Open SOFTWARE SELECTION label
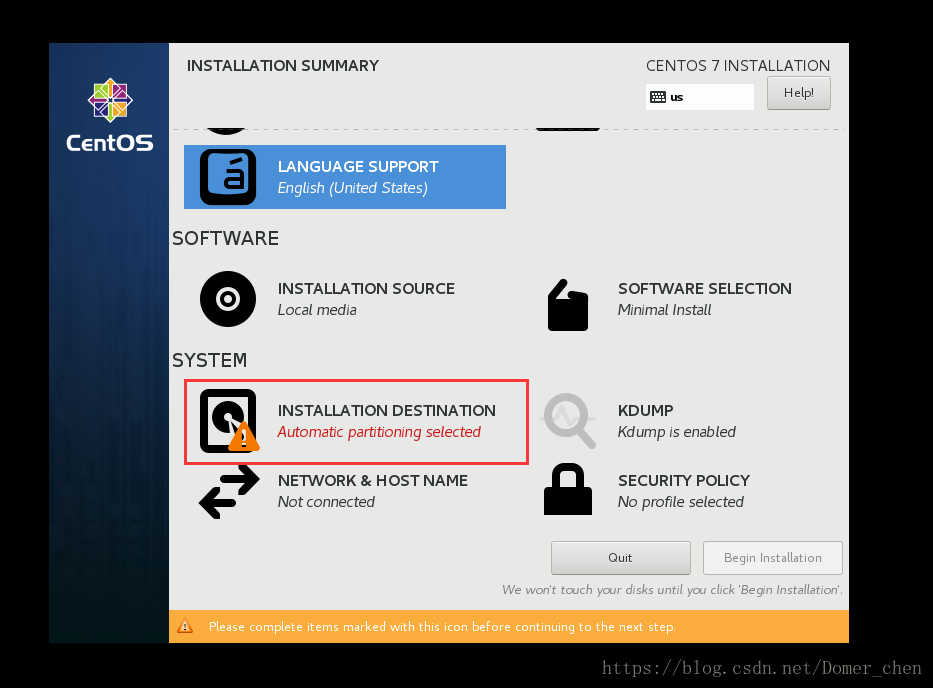Screen dimensions: 933x688 (x=705, y=289)
